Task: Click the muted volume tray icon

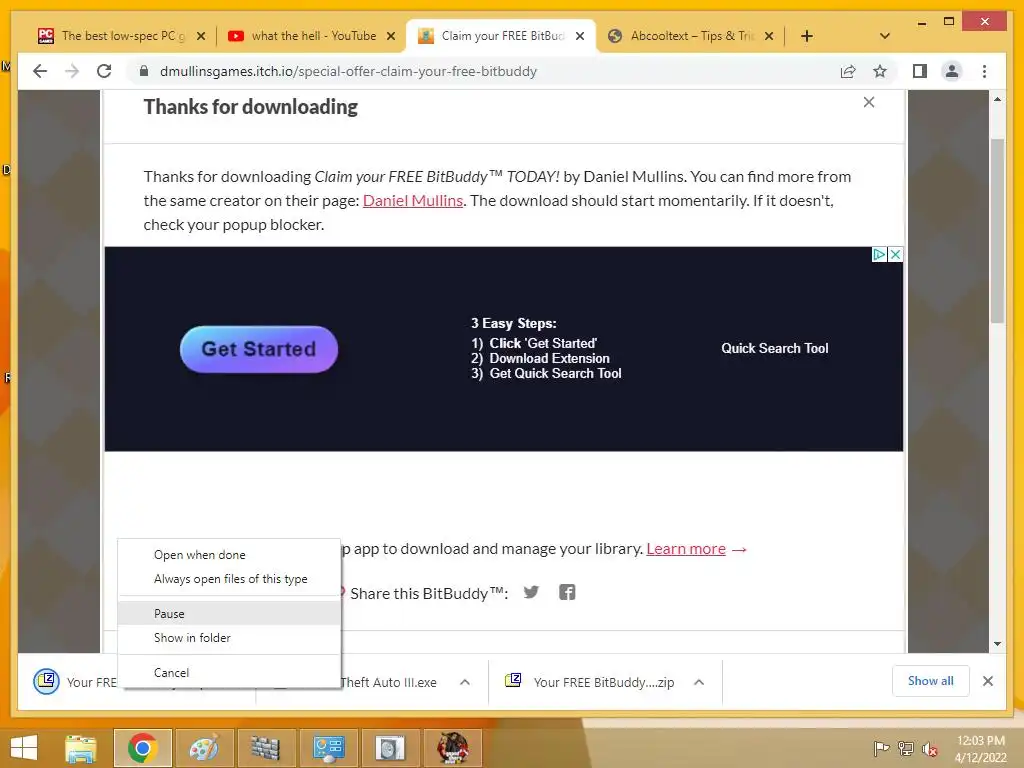Action: [x=929, y=748]
